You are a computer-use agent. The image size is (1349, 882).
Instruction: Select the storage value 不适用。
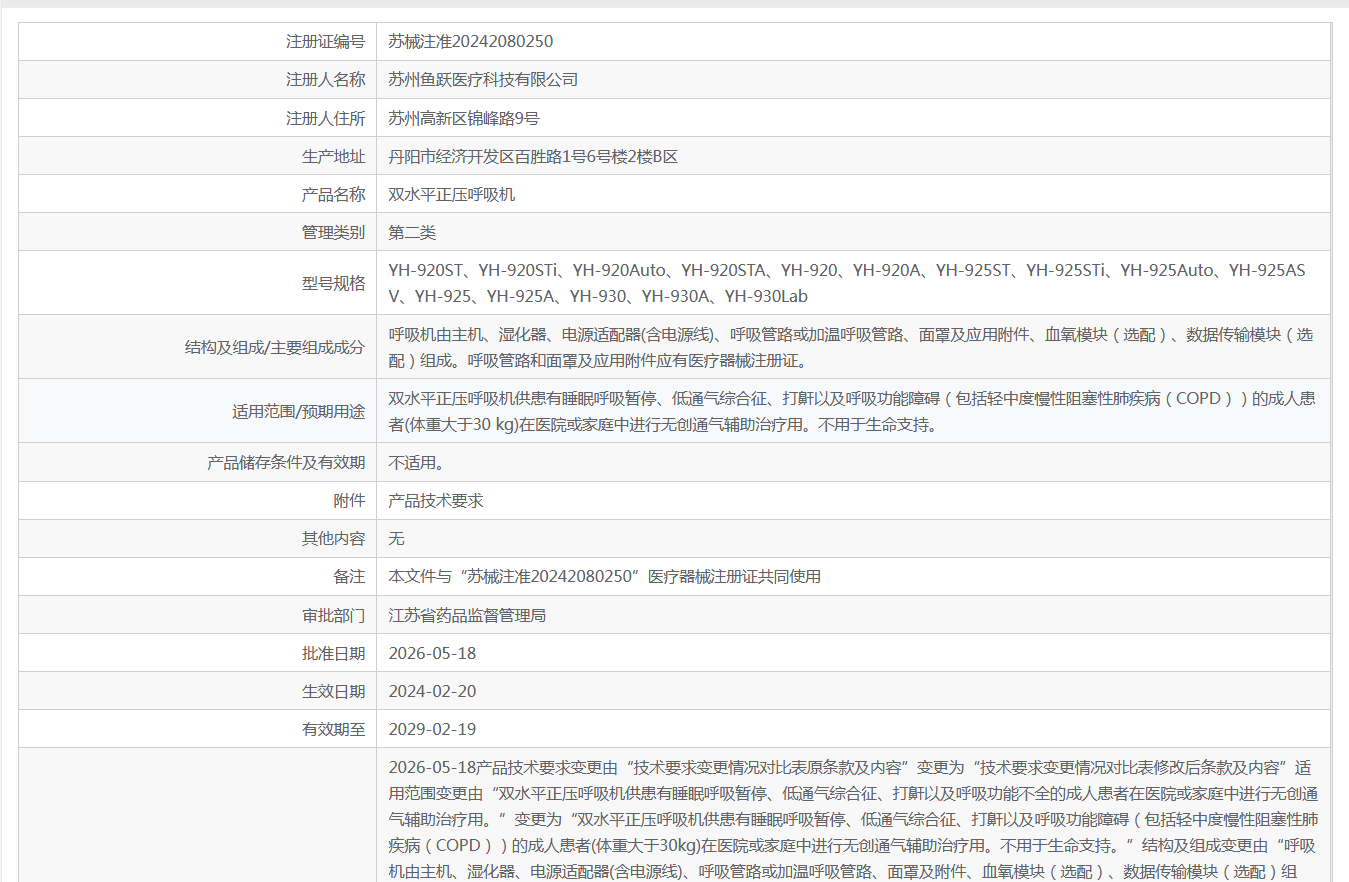416,462
